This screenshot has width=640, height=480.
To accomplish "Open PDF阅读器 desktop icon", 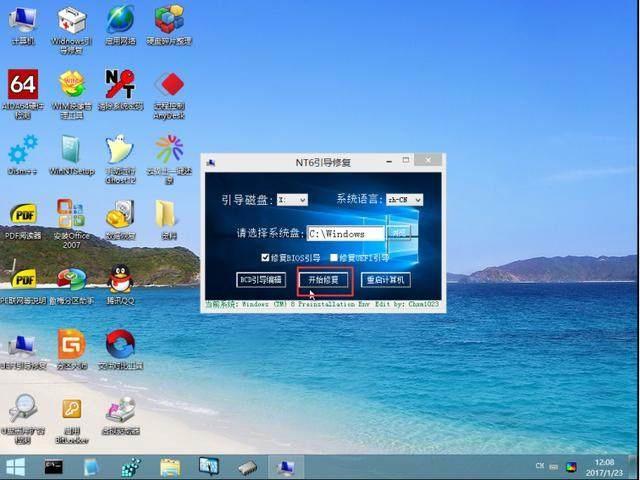I will pyautogui.click(x=23, y=220).
